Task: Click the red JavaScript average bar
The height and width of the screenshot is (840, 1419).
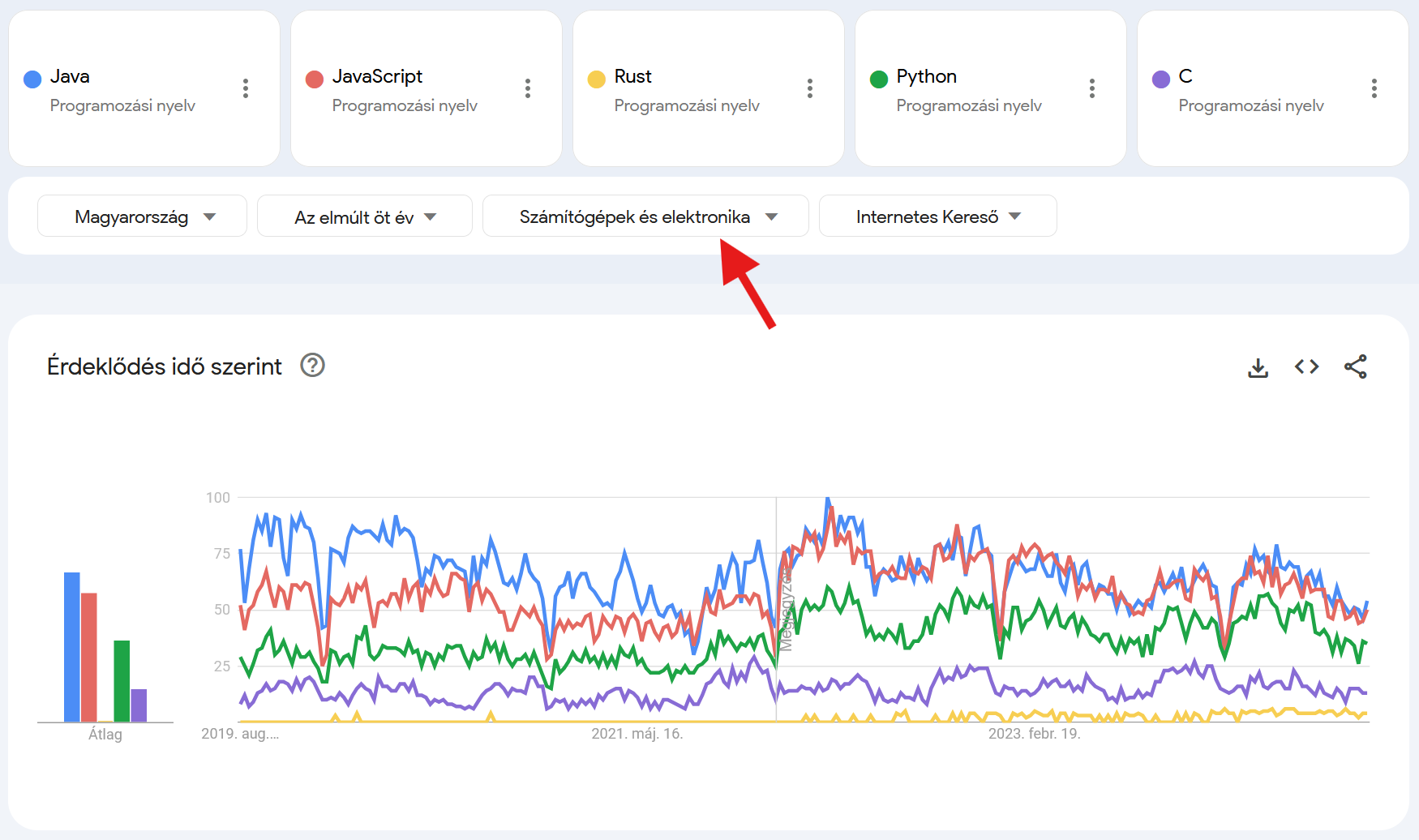Action: [x=89, y=658]
